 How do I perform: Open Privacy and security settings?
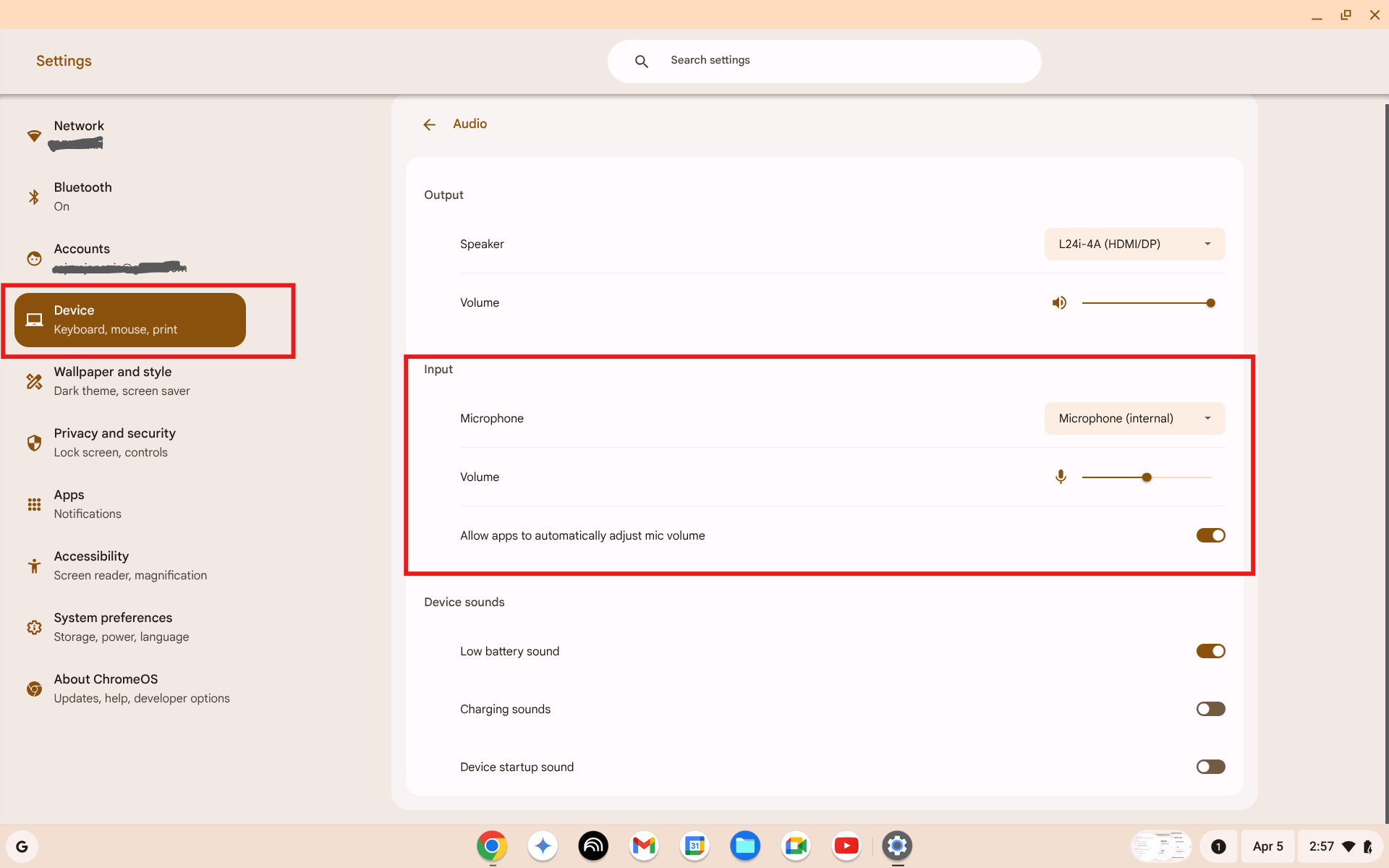(x=114, y=441)
